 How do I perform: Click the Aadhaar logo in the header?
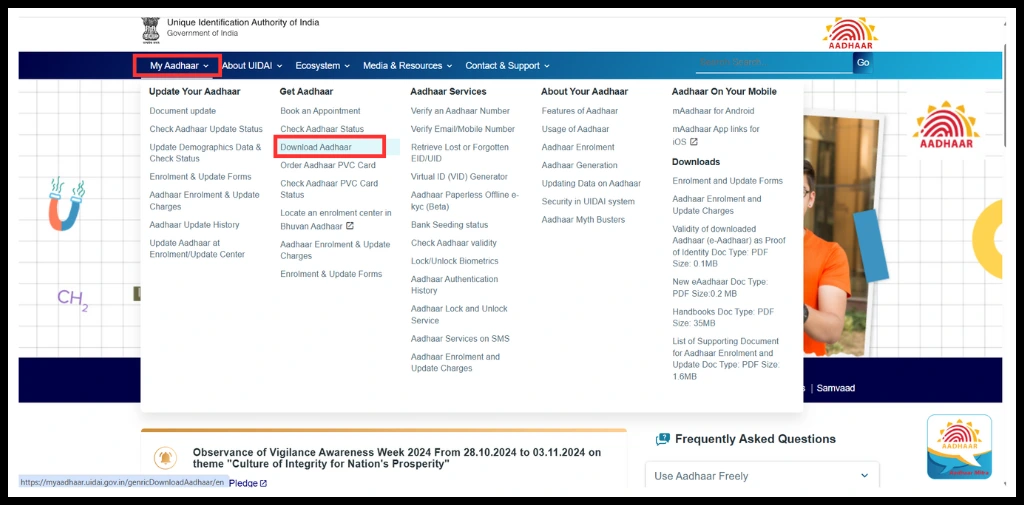click(849, 31)
